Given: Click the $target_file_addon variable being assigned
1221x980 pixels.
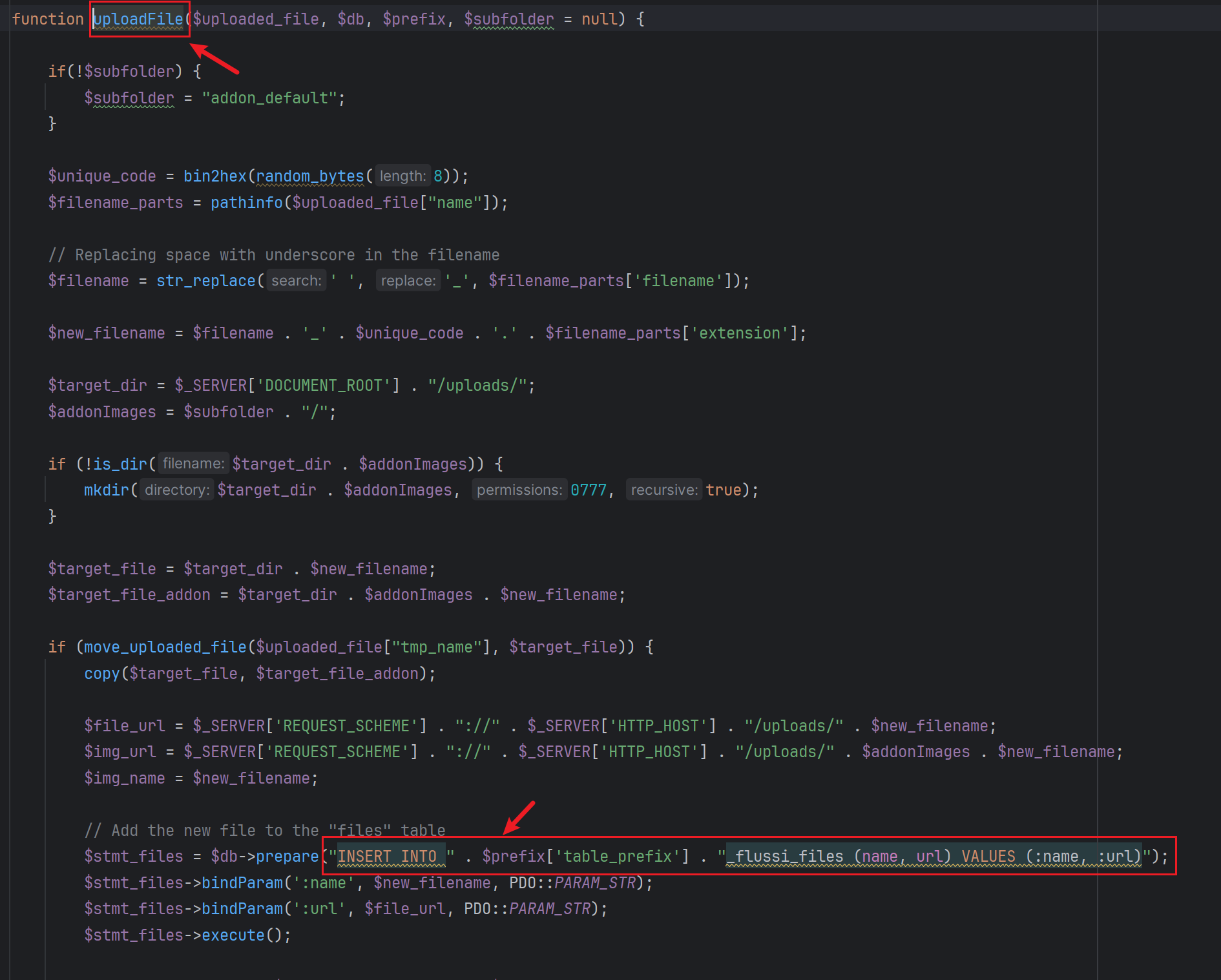Looking at the screenshot, I should [129, 595].
